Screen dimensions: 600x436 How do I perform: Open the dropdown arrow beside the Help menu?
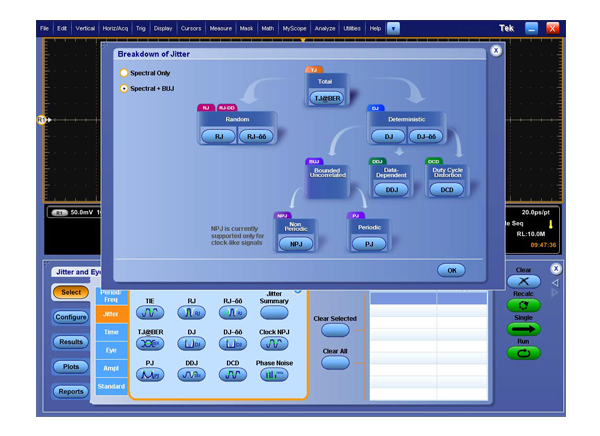point(393,28)
